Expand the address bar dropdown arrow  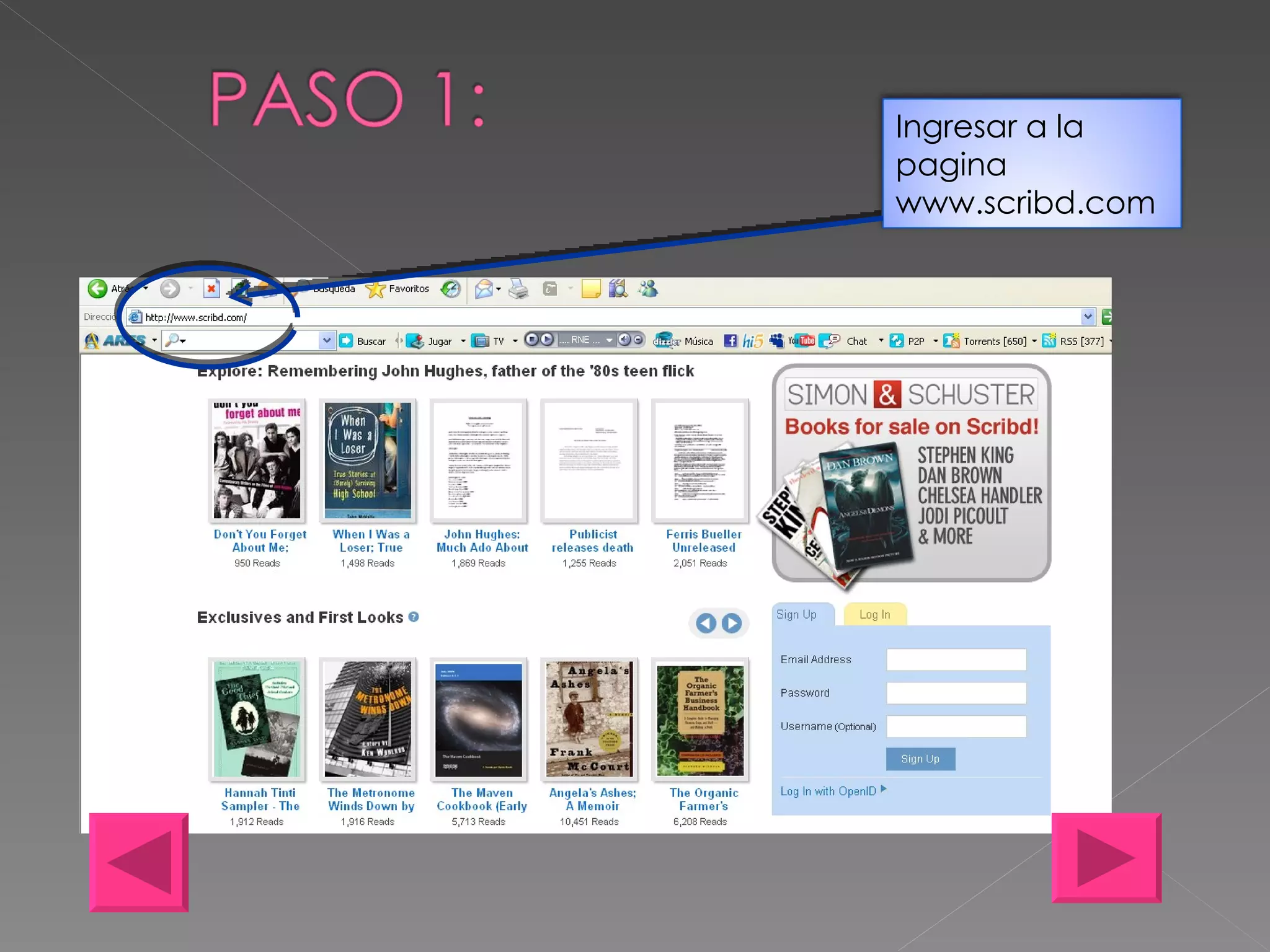(x=1088, y=317)
